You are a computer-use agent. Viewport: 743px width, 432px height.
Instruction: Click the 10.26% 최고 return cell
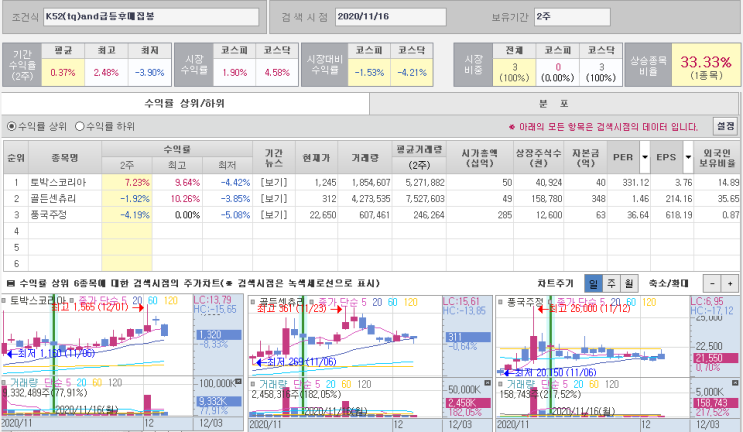[x=177, y=198]
